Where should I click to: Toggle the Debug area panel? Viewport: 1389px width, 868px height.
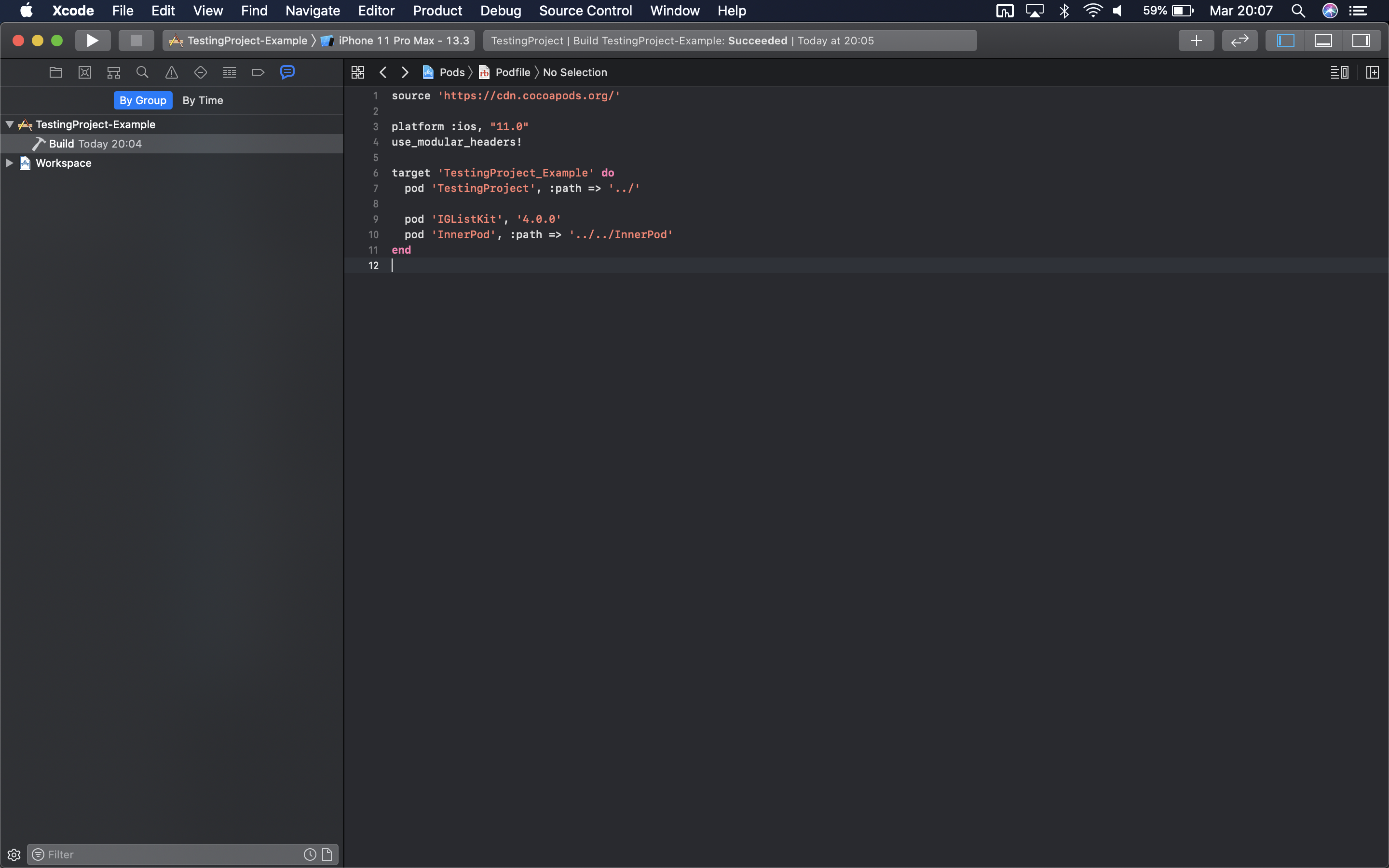point(1323,41)
